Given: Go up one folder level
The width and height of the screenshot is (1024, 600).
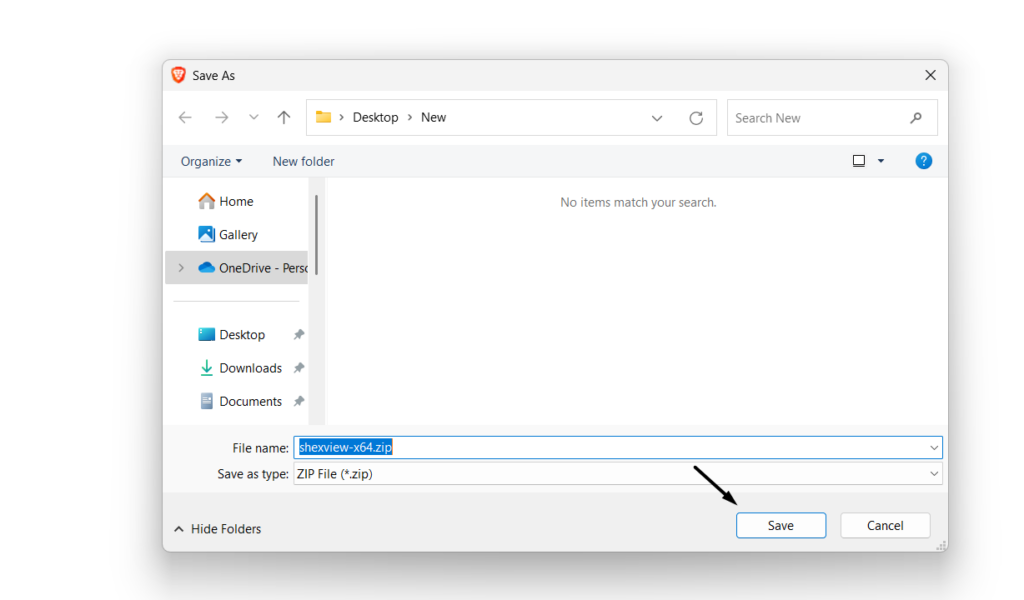Looking at the screenshot, I should click(284, 118).
